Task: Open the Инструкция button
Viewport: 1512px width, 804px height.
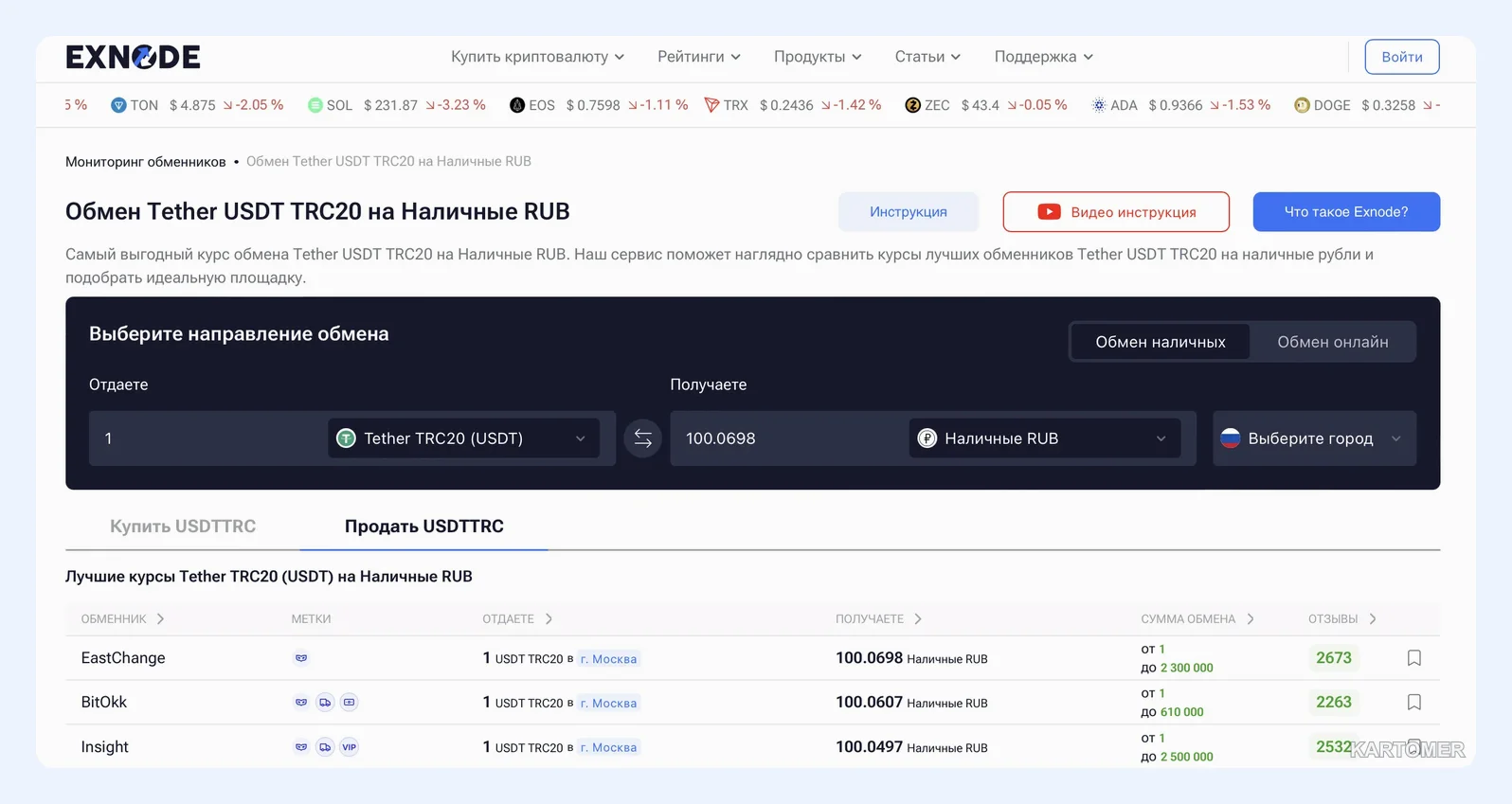Action: click(909, 212)
